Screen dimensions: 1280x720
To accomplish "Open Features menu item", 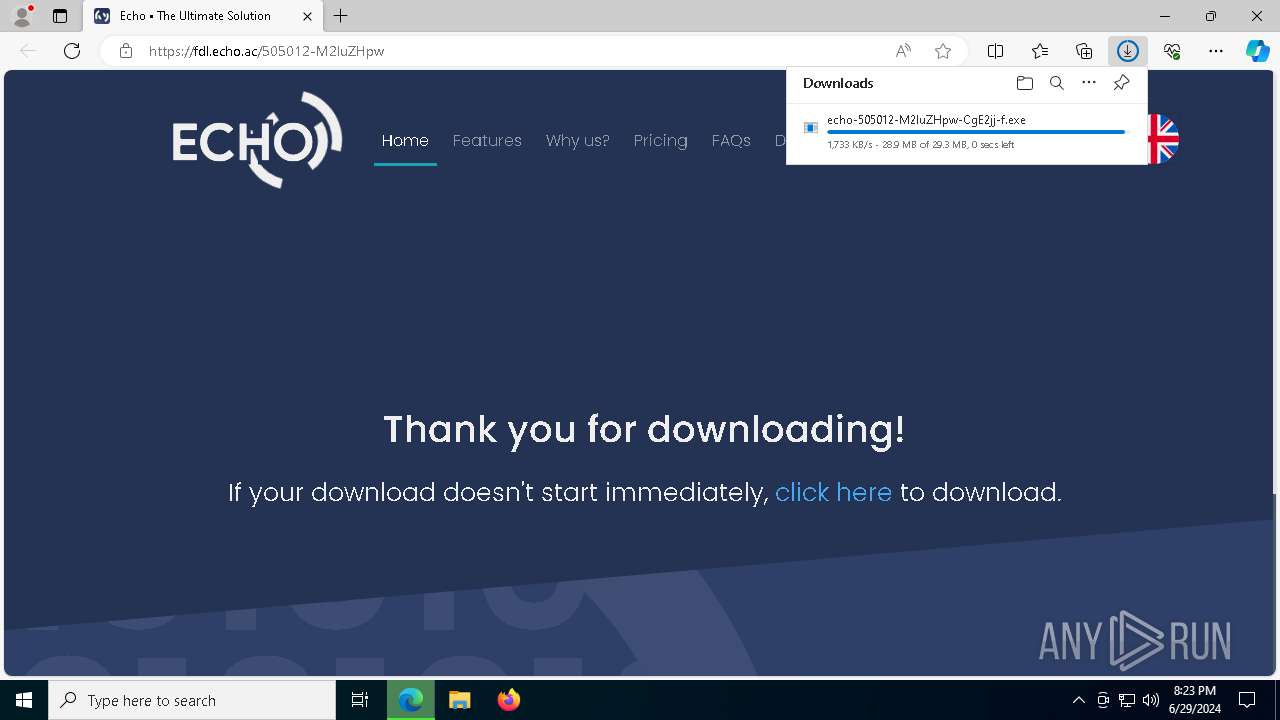I will click(487, 141).
